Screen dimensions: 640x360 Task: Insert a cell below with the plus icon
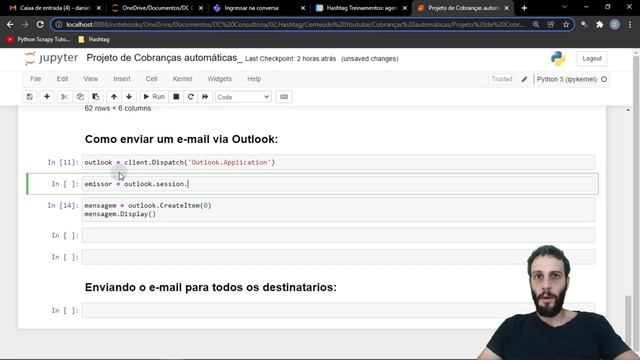pos(47,97)
